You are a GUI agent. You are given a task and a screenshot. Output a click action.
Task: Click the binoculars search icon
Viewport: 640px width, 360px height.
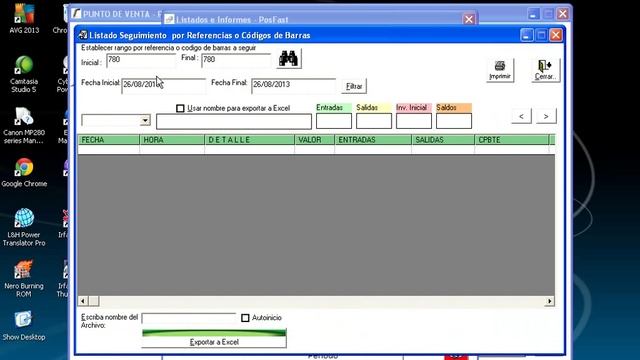(289, 59)
